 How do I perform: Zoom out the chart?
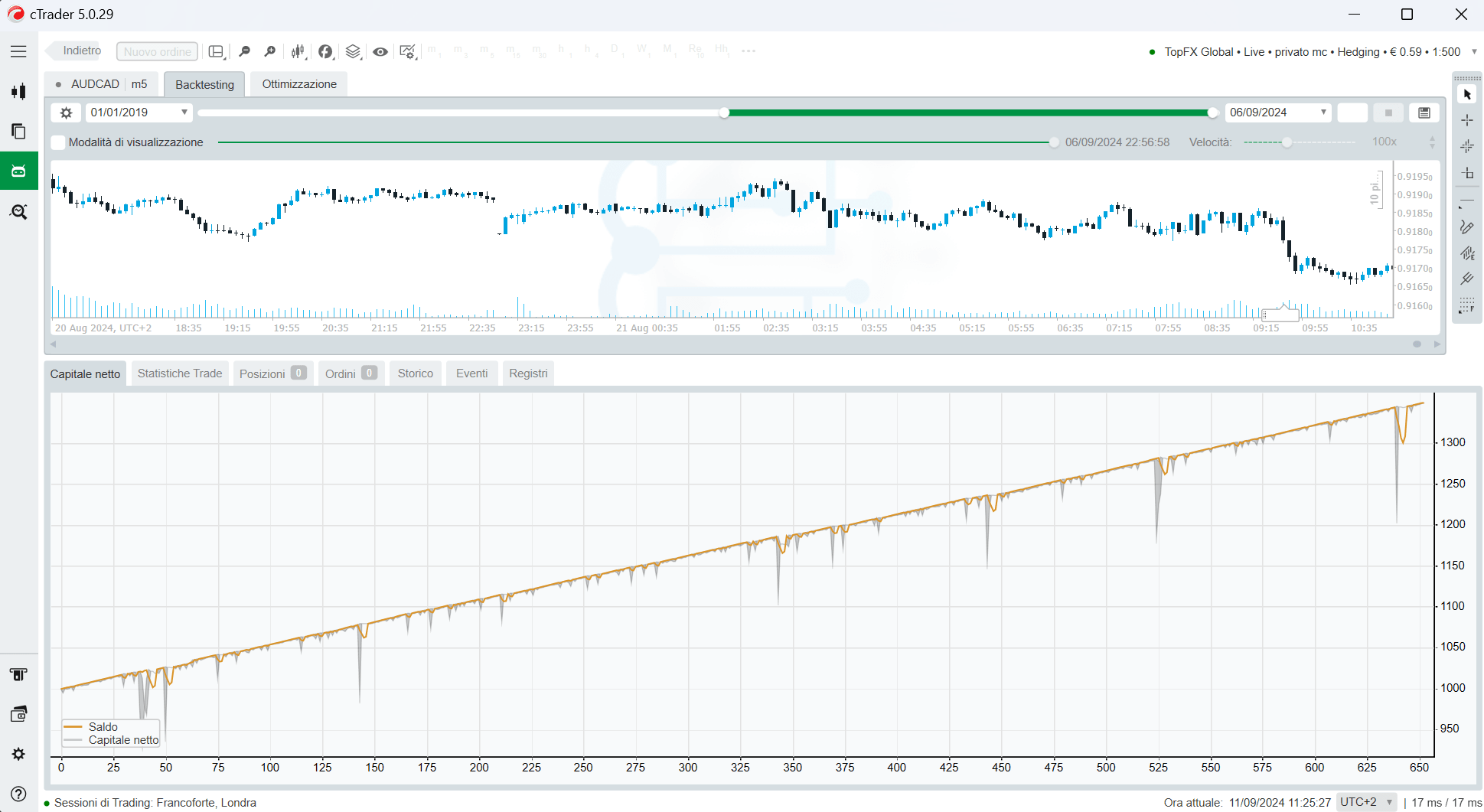244,51
